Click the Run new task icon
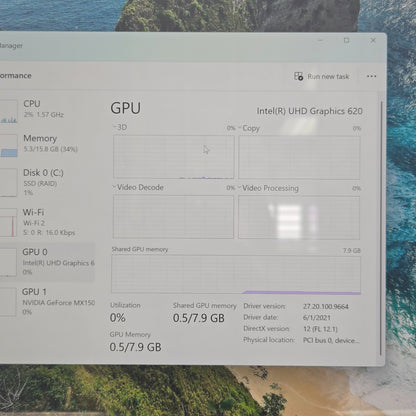This screenshot has height=416, width=416. tap(298, 76)
